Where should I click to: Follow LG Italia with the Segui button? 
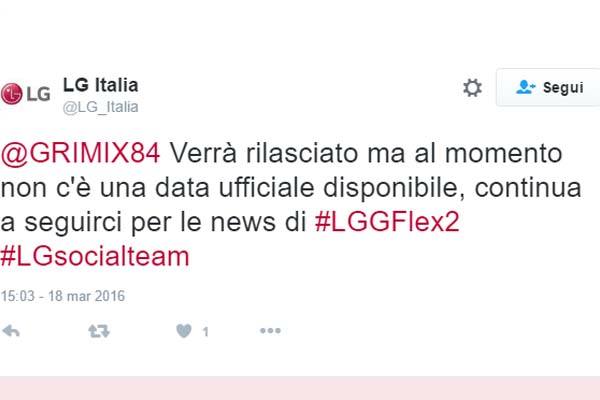pyautogui.click(x=548, y=87)
